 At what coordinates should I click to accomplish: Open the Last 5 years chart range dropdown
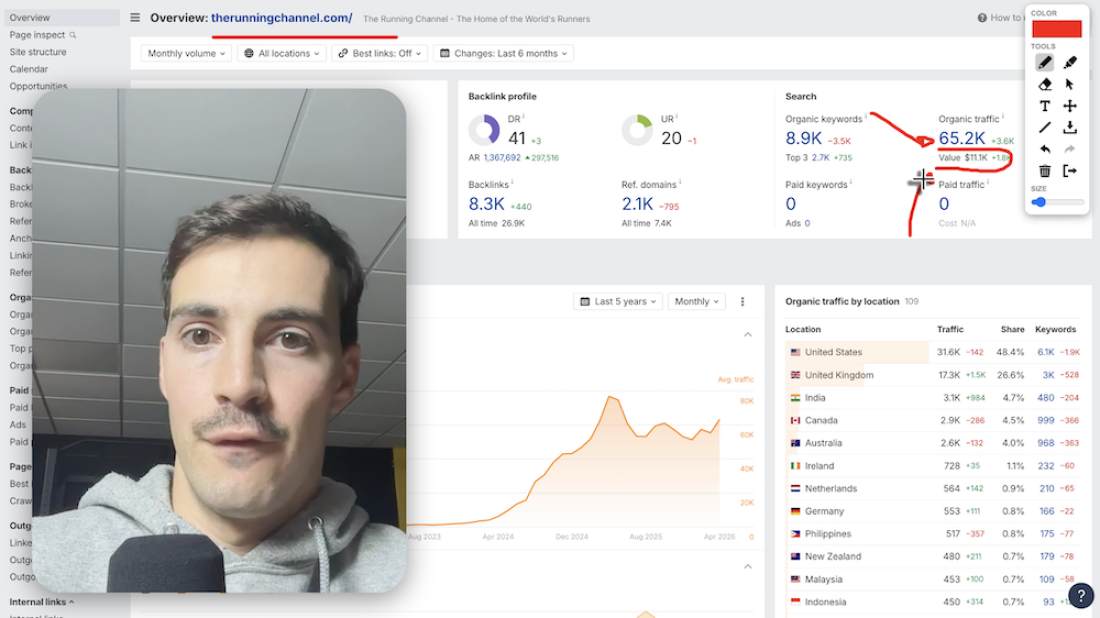click(x=617, y=301)
